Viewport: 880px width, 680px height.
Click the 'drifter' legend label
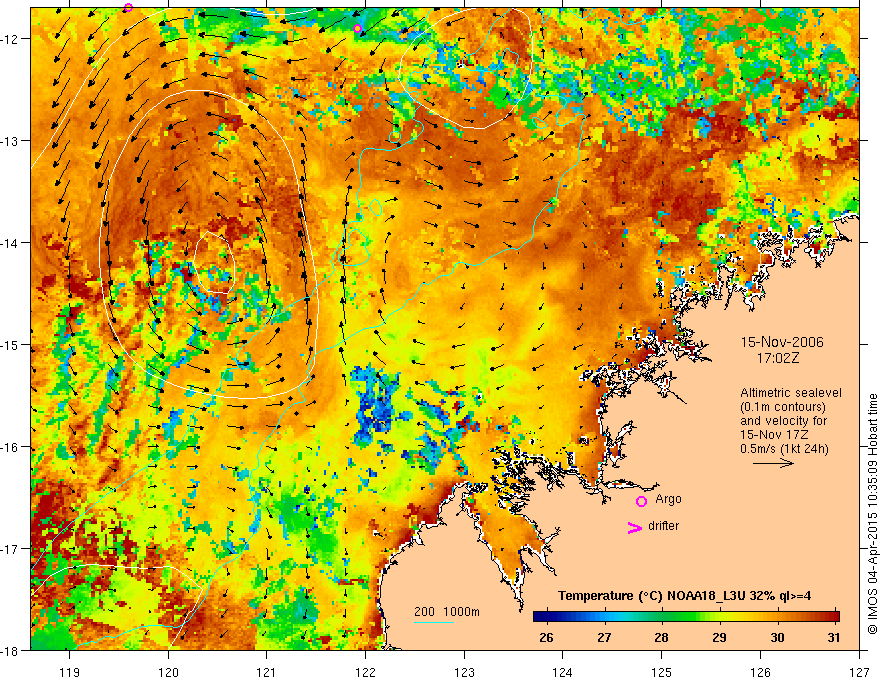[663, 526]
